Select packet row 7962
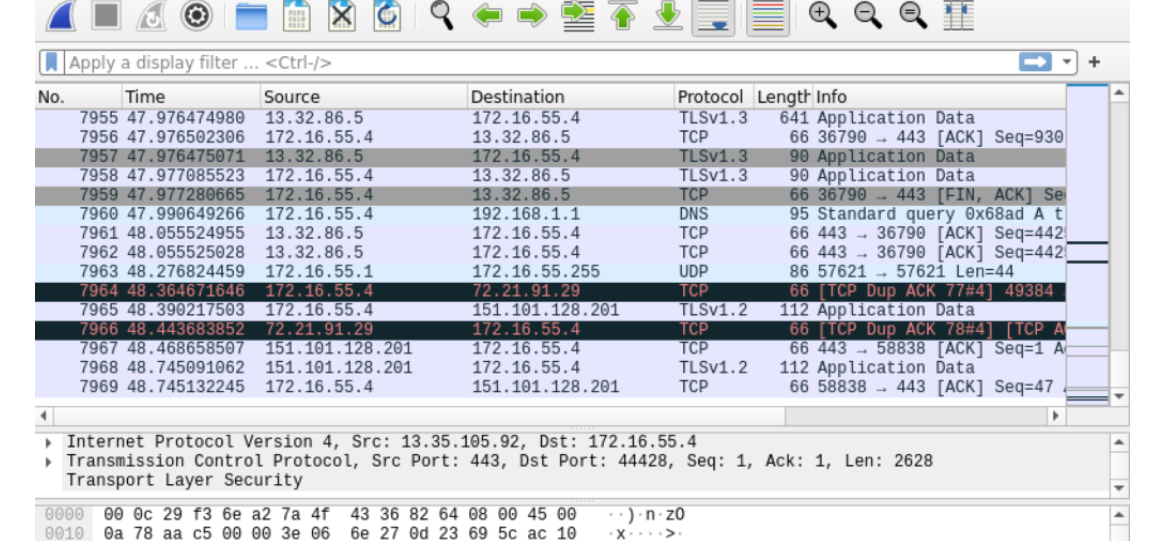1159x541 pixels. [551, 253]
